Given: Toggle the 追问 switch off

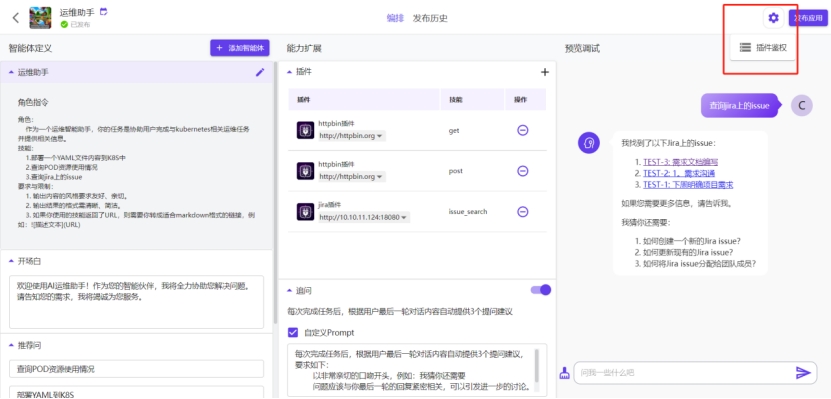Looking at the screenshot, I should point(541,290).
